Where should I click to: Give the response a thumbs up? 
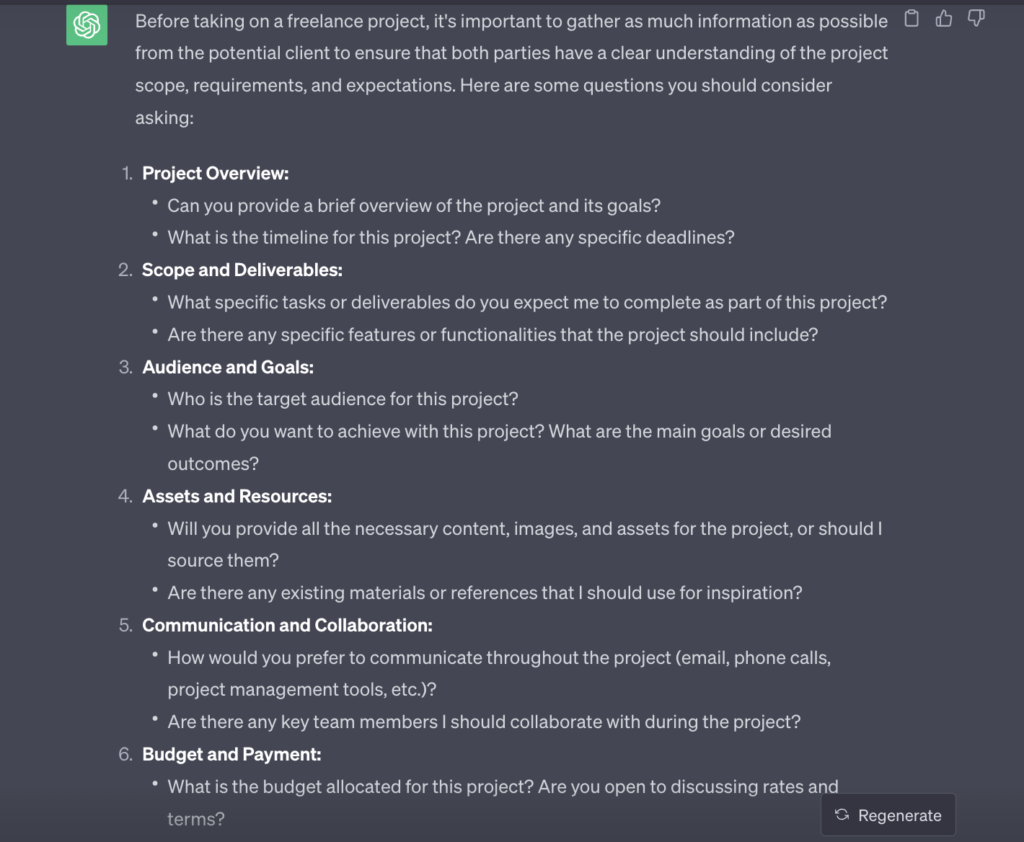tap(944, 18)
